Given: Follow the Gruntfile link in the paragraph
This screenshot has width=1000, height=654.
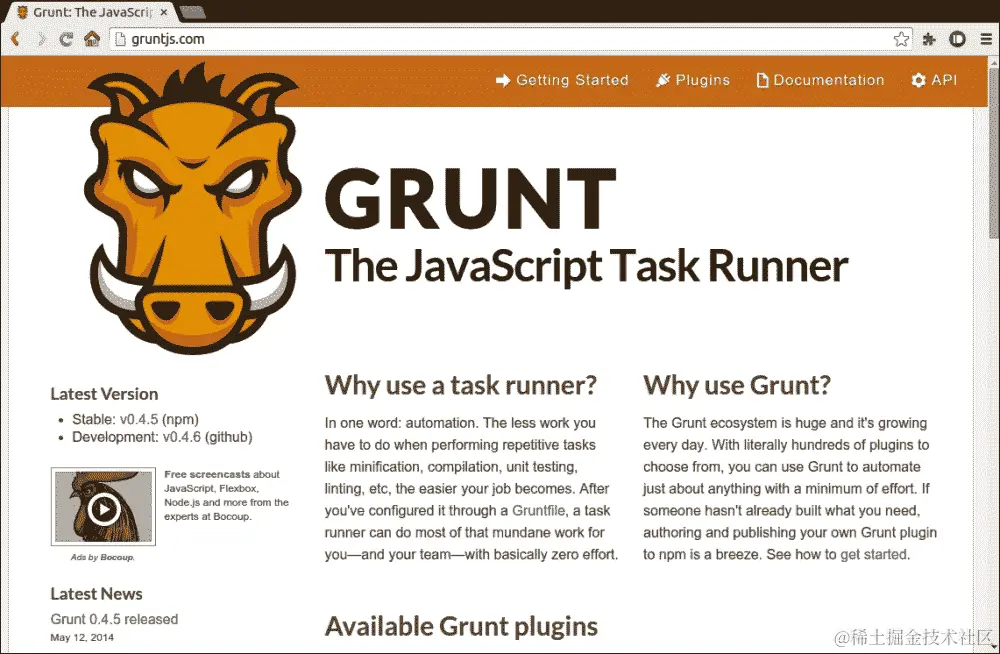Looking at the screenshot, I should [538, 510].
